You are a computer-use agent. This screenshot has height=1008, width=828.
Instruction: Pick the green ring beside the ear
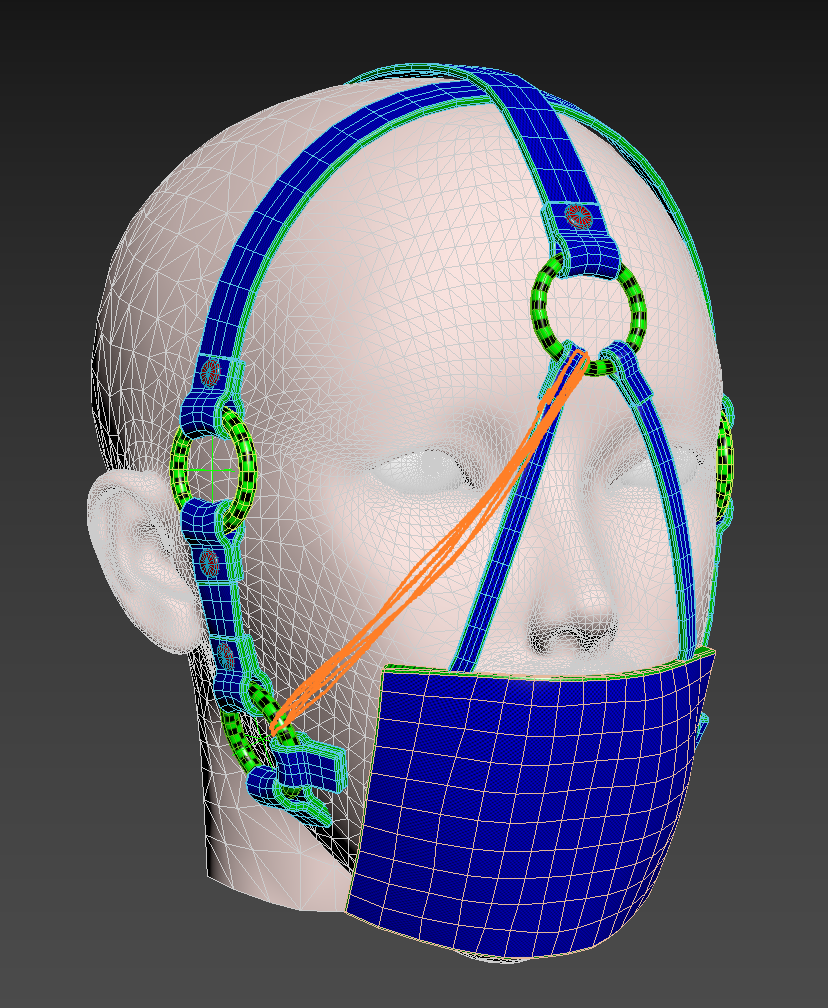point(213,471)
